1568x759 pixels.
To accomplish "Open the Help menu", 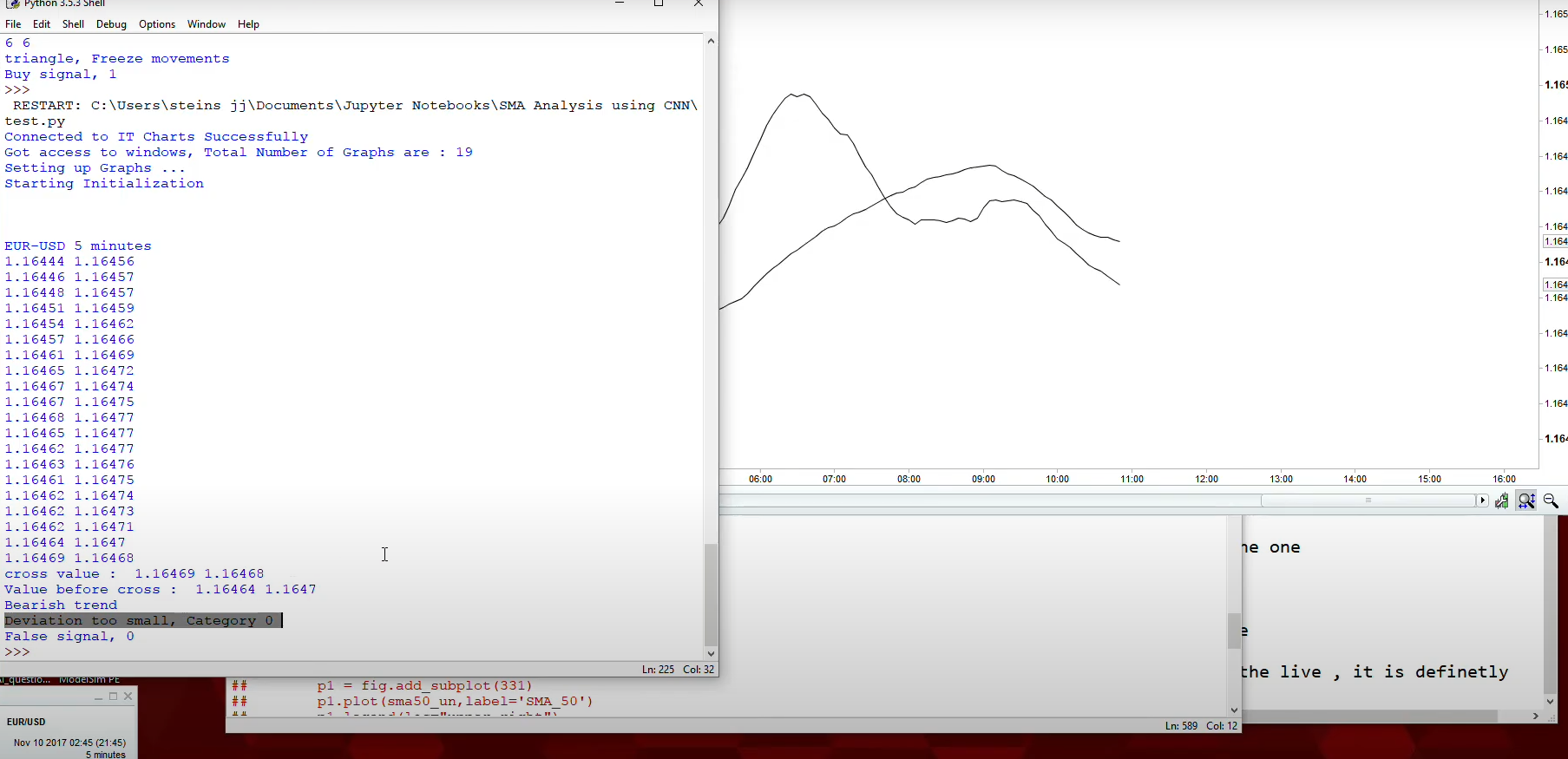I will [x=248, y=24].
